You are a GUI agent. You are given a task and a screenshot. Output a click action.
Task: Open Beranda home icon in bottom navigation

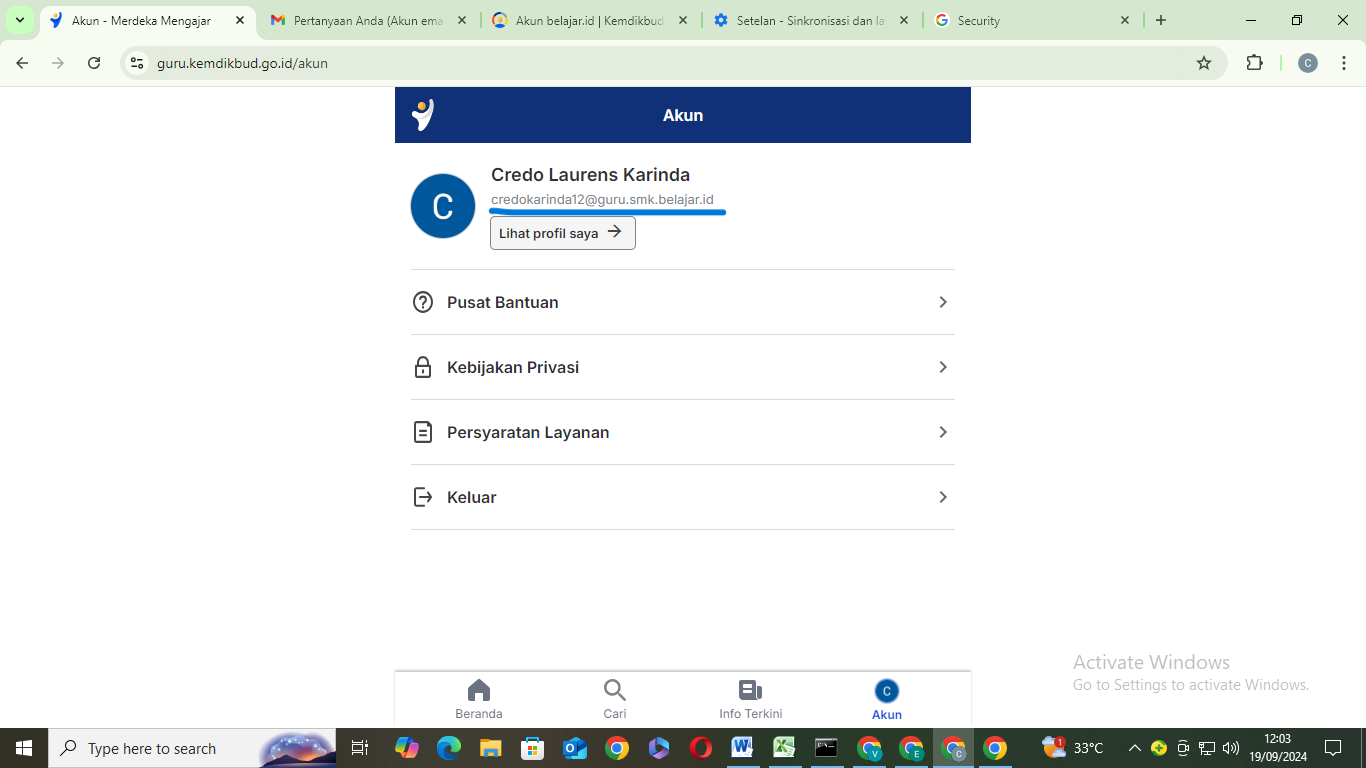479,691
